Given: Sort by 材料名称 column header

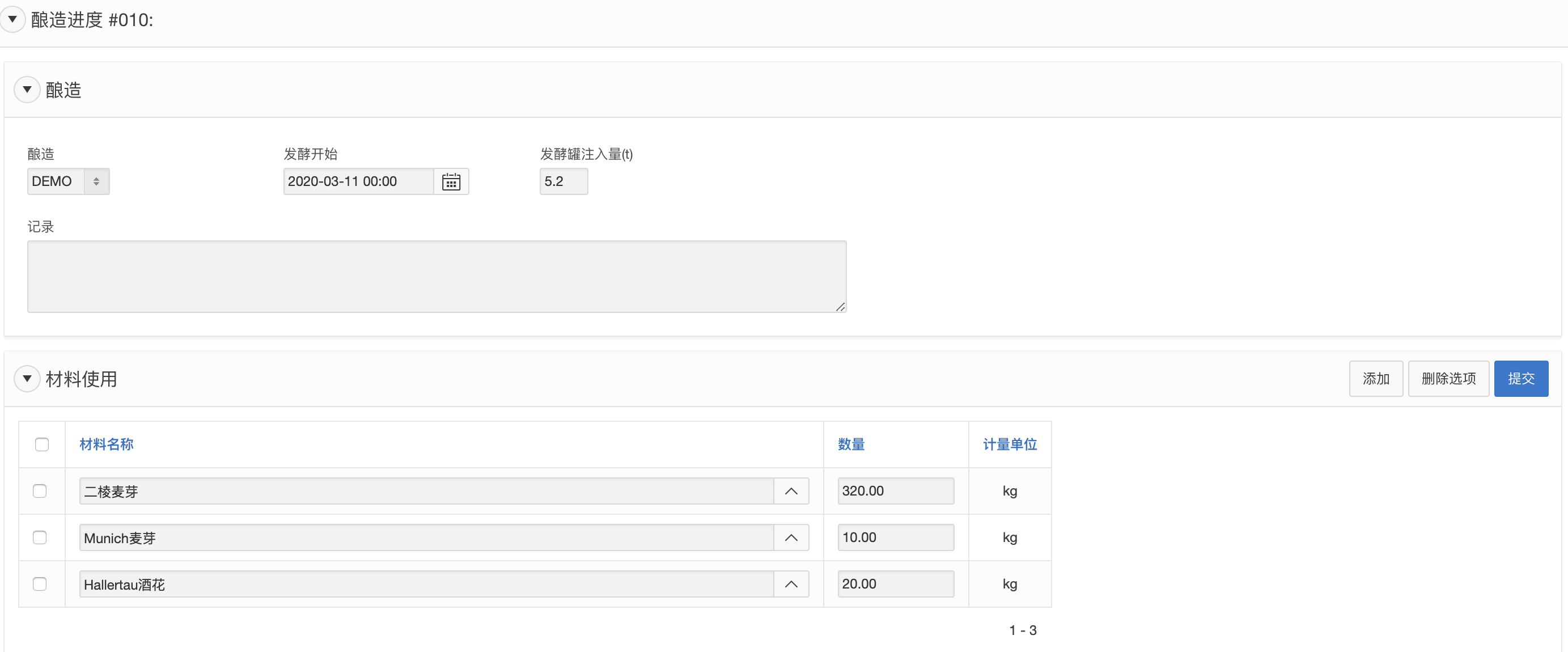Looking at the screenshot, I should pos(107,444).
